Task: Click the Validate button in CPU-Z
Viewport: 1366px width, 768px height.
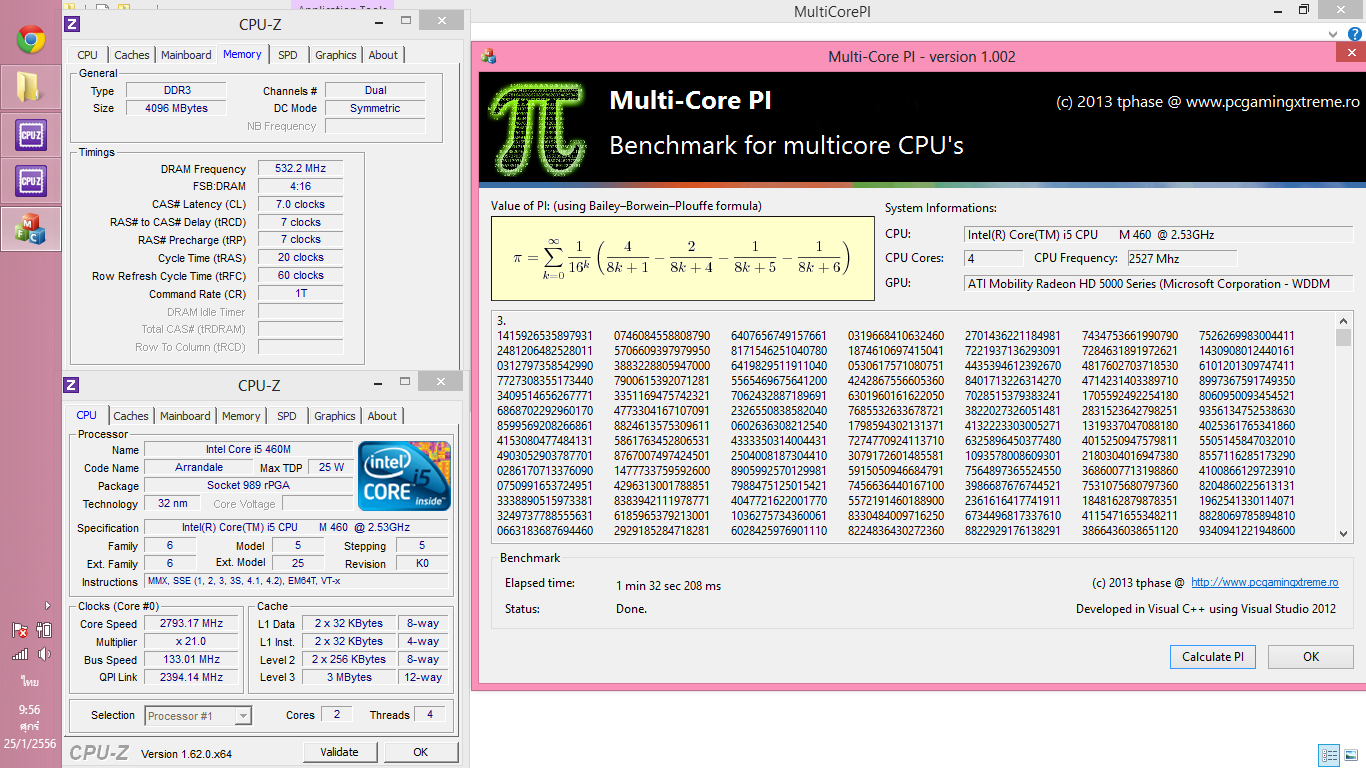Action: point(339,752)
